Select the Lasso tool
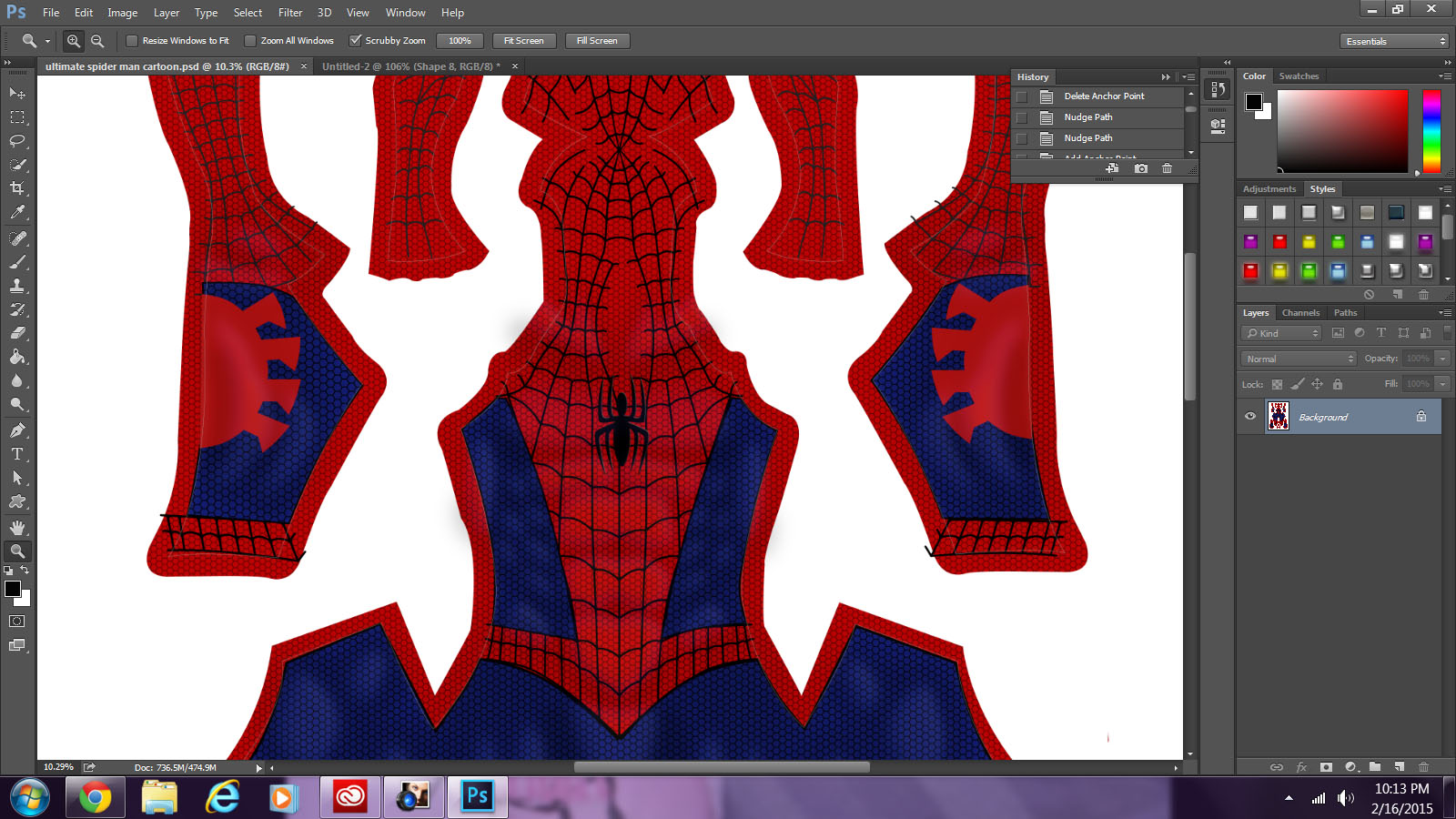This screenshot has height=819, width=1456. (x=17, y=140)
